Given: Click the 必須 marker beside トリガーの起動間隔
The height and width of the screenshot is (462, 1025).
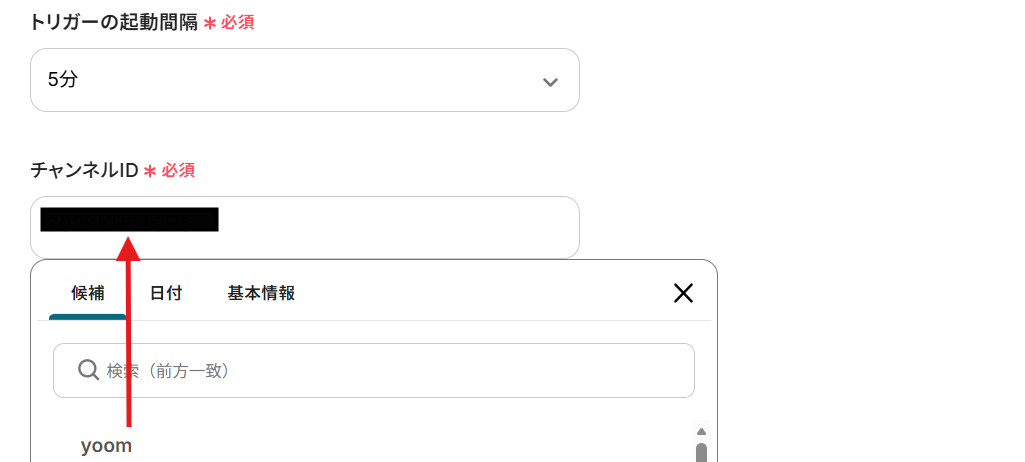Looking at the screenshot, I should pyautogui.click(x=238, y=22).
